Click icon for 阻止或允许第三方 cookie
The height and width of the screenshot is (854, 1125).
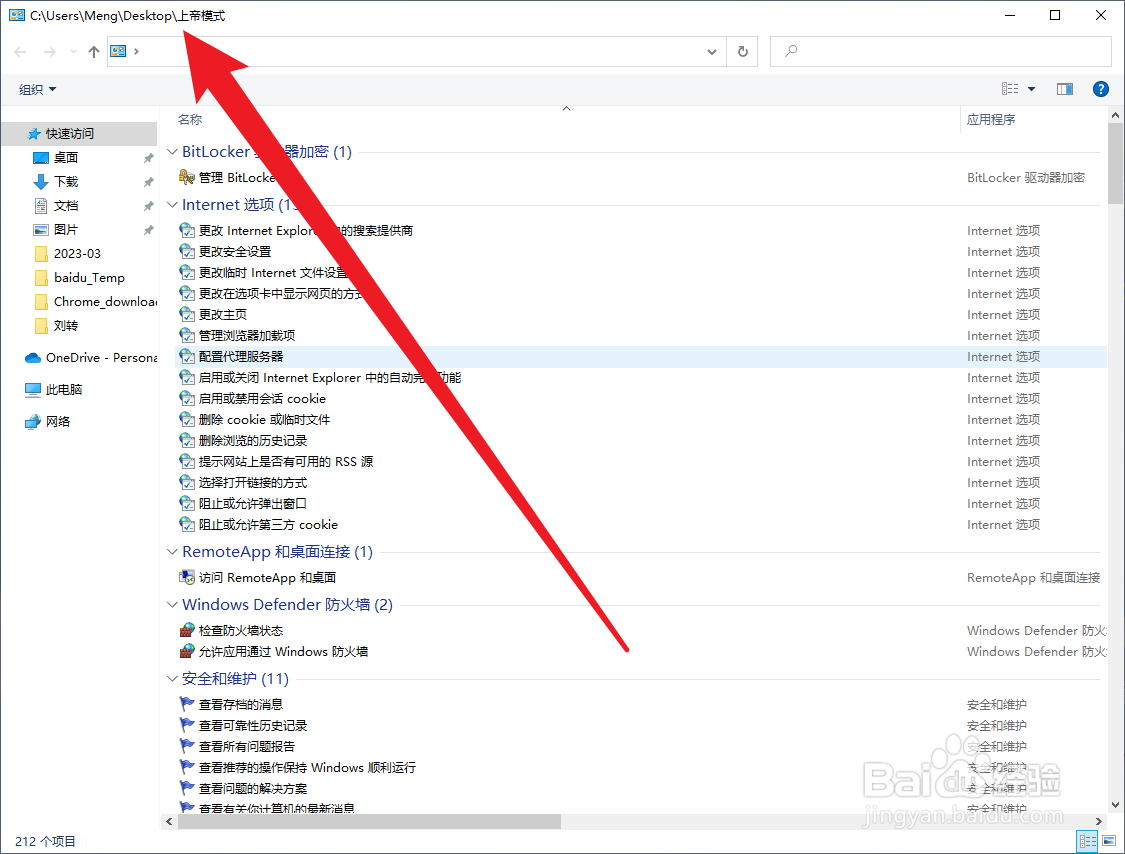(x=187, y=524)
